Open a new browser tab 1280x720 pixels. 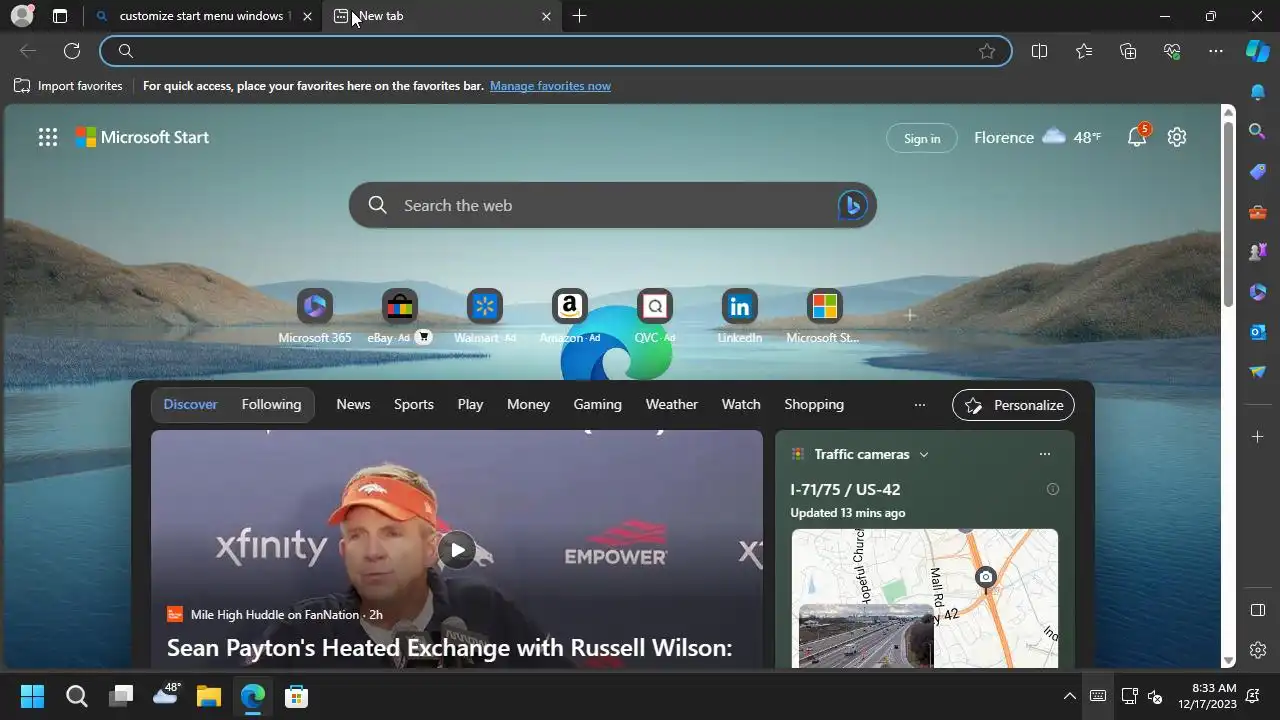pos(580,16)
